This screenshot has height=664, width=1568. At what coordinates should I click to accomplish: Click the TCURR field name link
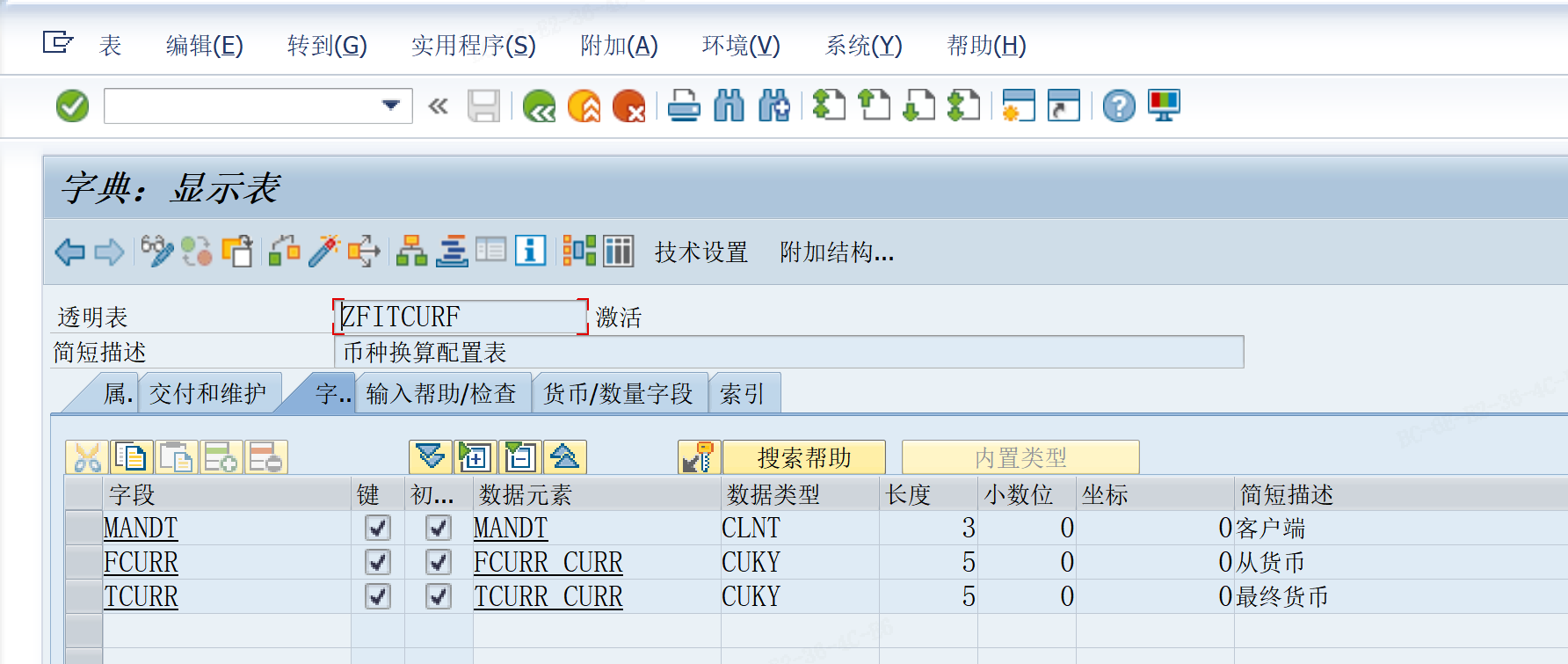[141, 596]
